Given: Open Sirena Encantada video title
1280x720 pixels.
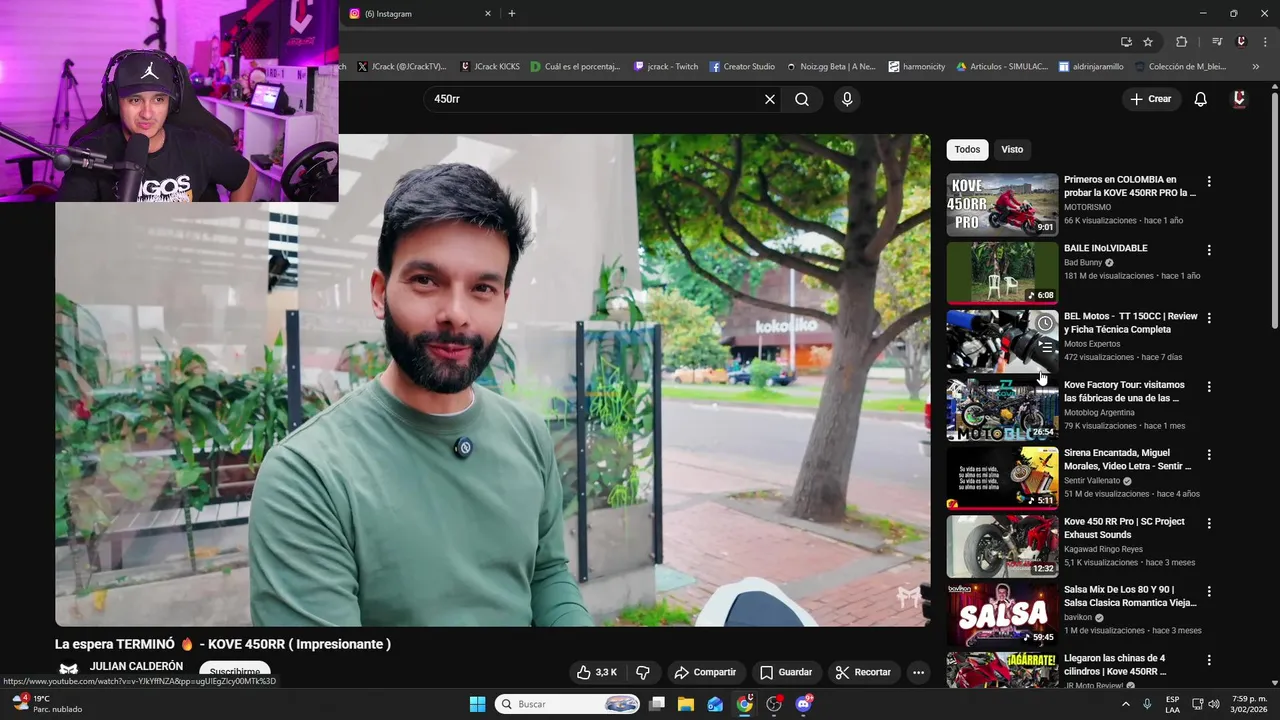Looking at the screenshot, I should coord(1127,459).
